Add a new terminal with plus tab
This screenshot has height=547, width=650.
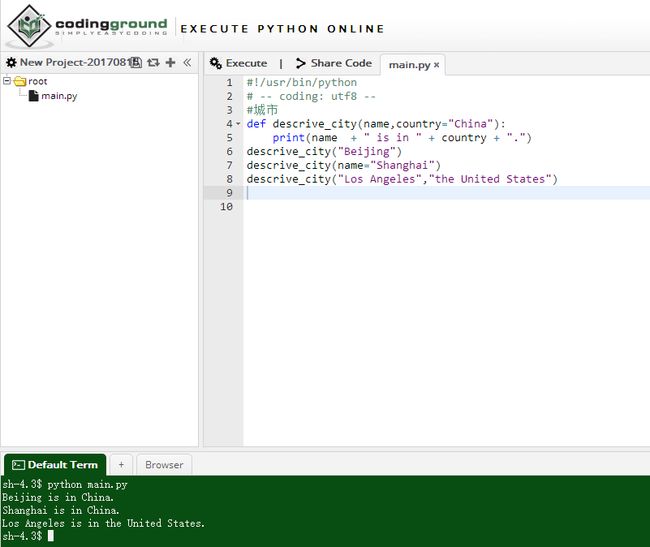[x=121, y=465]
